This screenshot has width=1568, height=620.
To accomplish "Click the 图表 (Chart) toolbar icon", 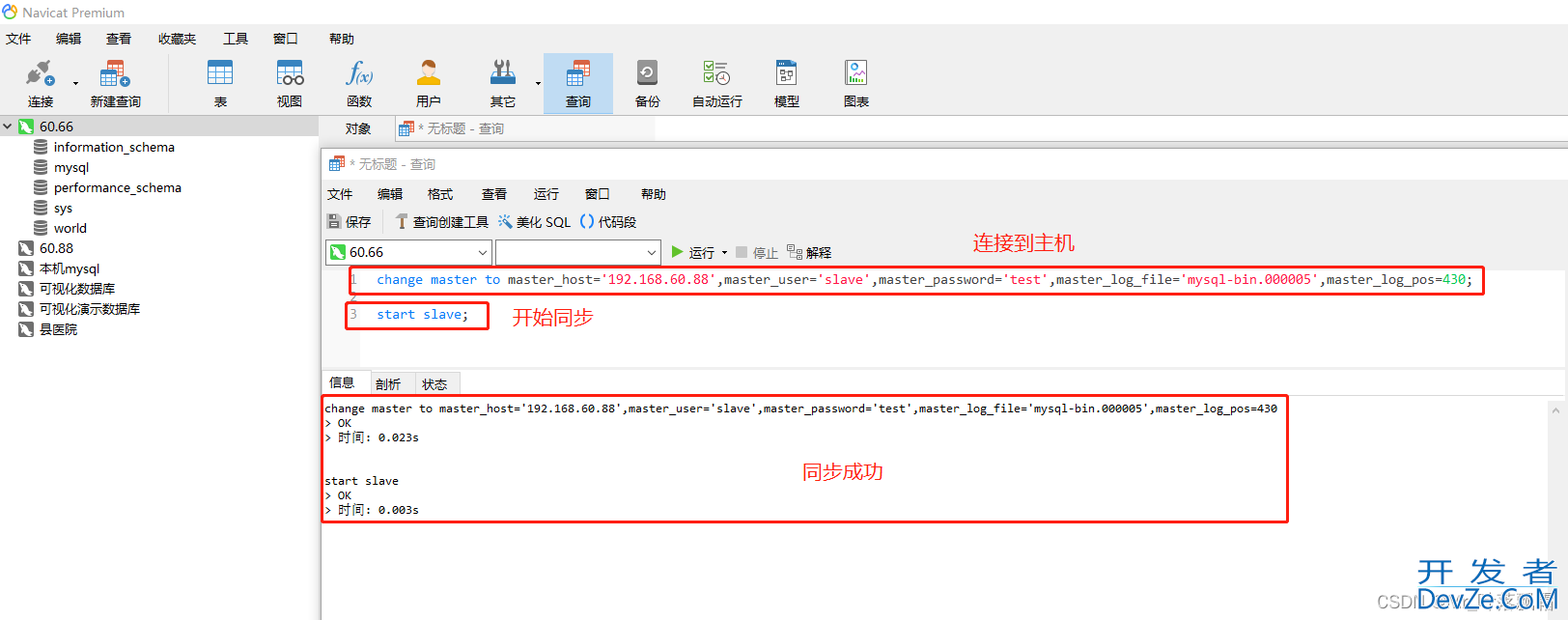I will [856, 83].
